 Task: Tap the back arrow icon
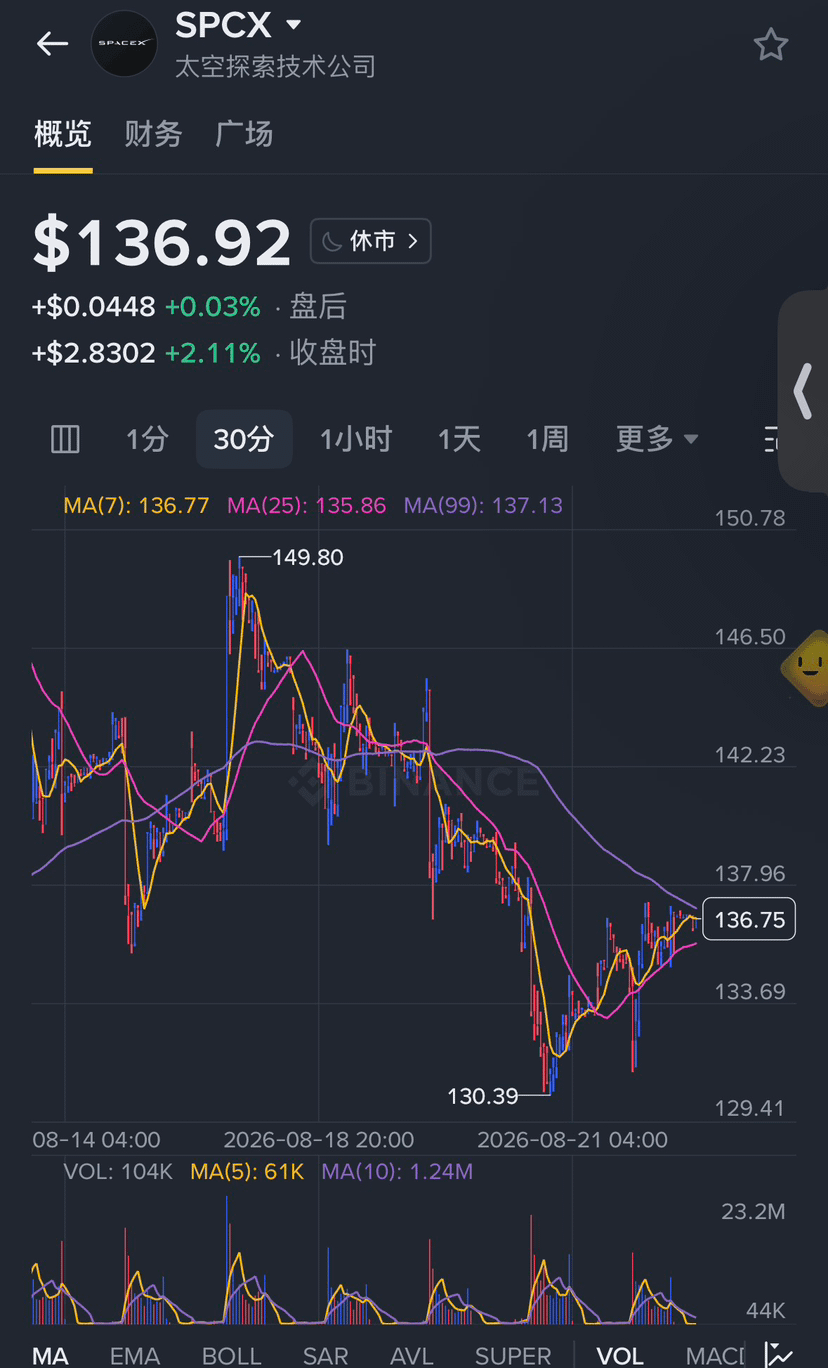52,43
